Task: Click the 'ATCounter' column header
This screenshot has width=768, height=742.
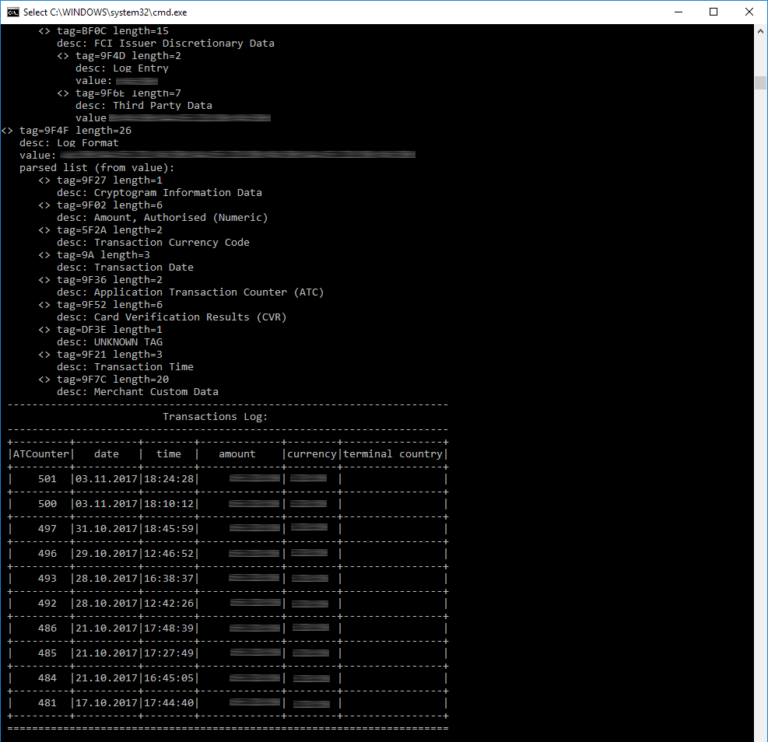Action: click(x=41, y=454)
